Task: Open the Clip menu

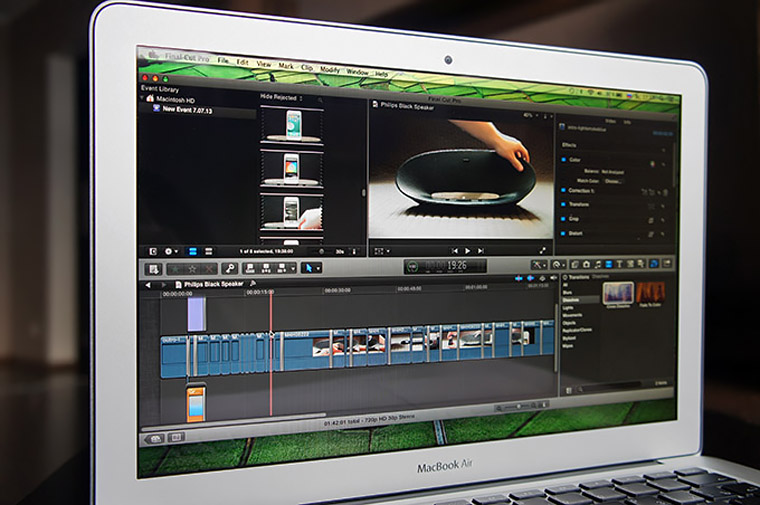Action: tap(307, 68)
